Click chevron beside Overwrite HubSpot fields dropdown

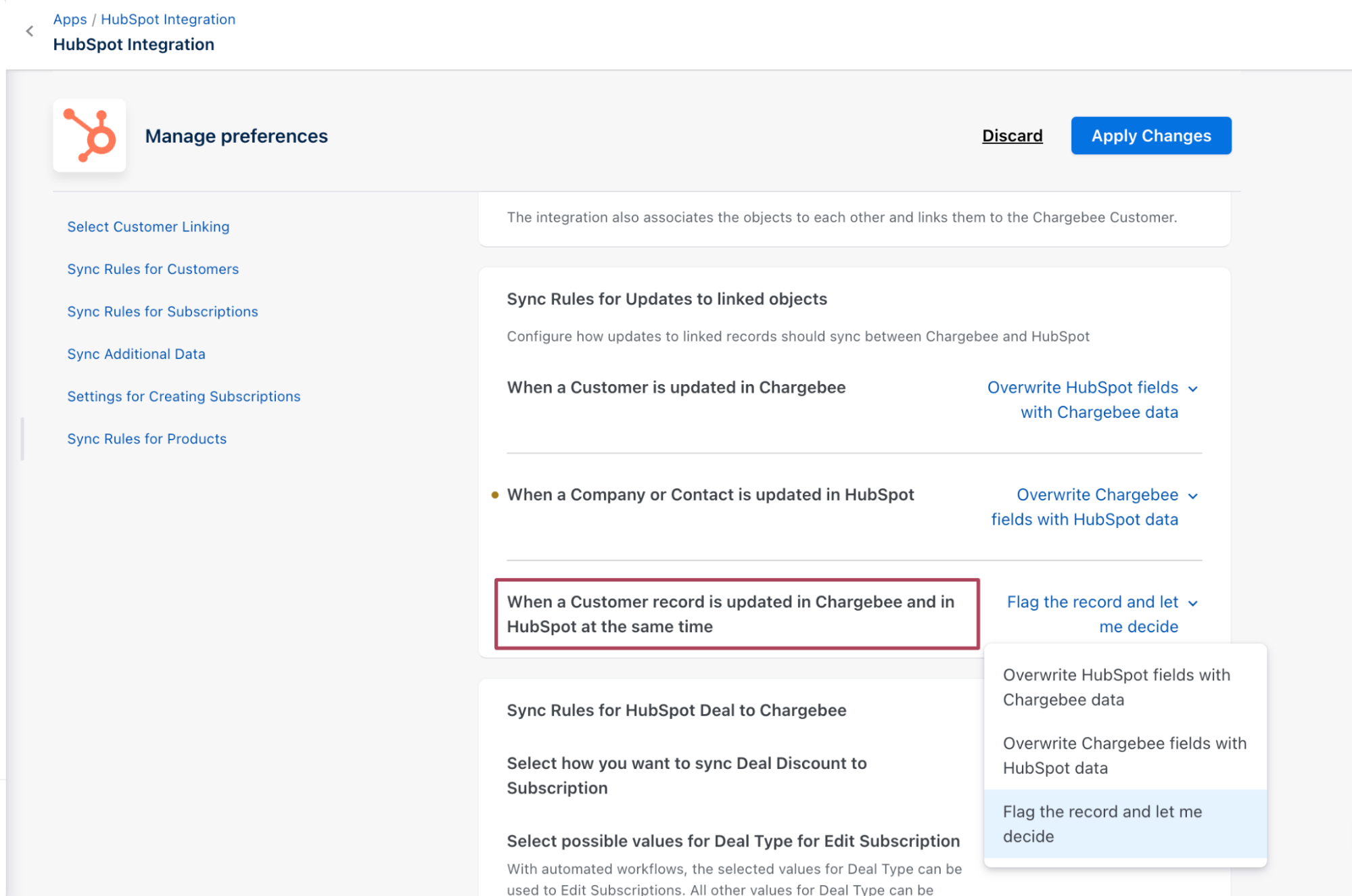pos(1193,389)
